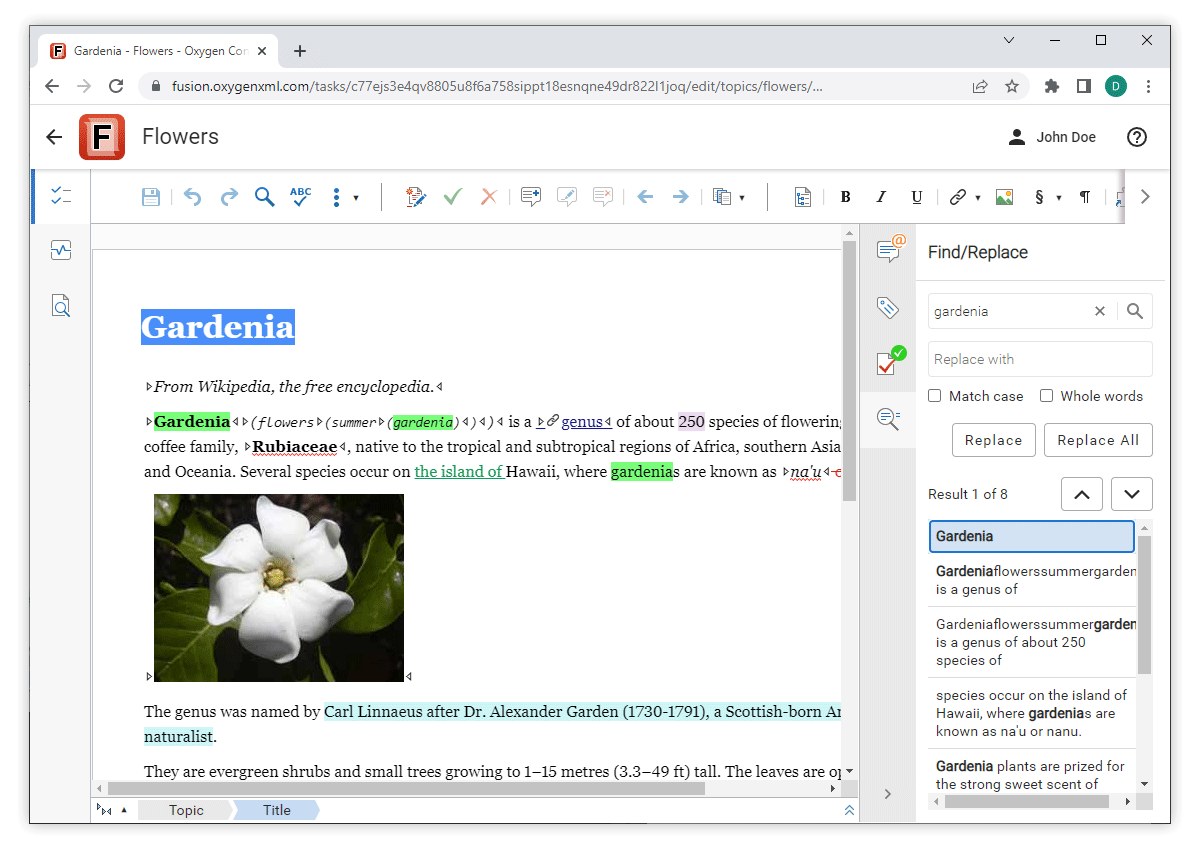Open the tags/attributes side panel

click(x=888, y=307)
